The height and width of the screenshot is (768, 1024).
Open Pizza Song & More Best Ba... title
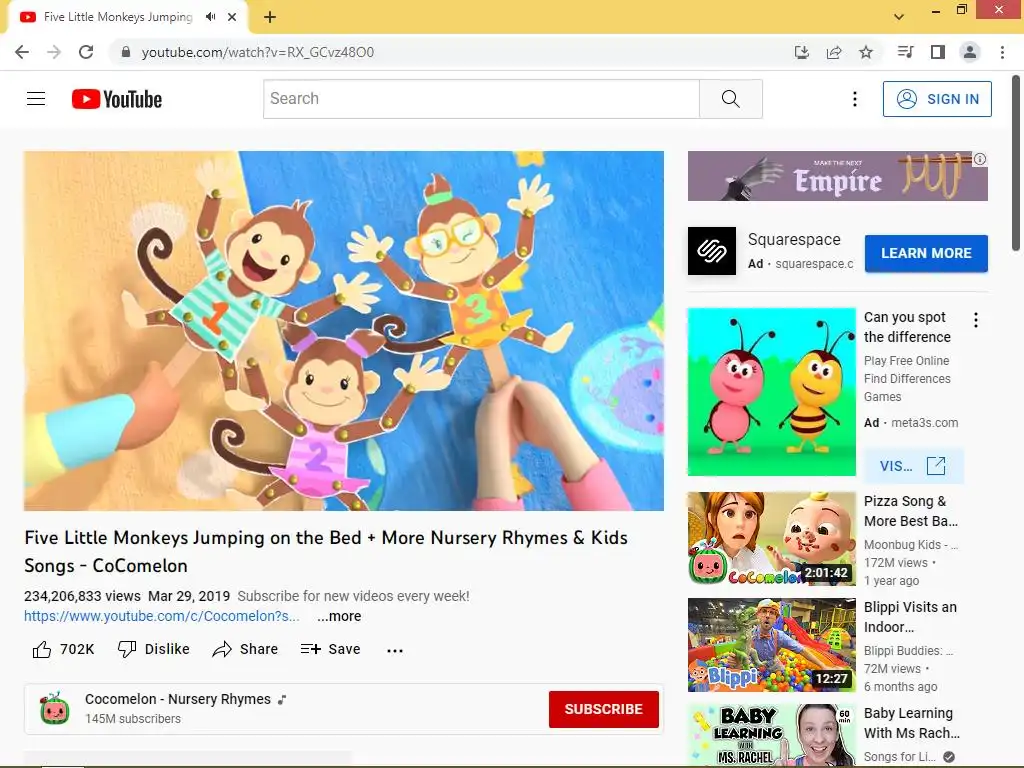[911, 511]
